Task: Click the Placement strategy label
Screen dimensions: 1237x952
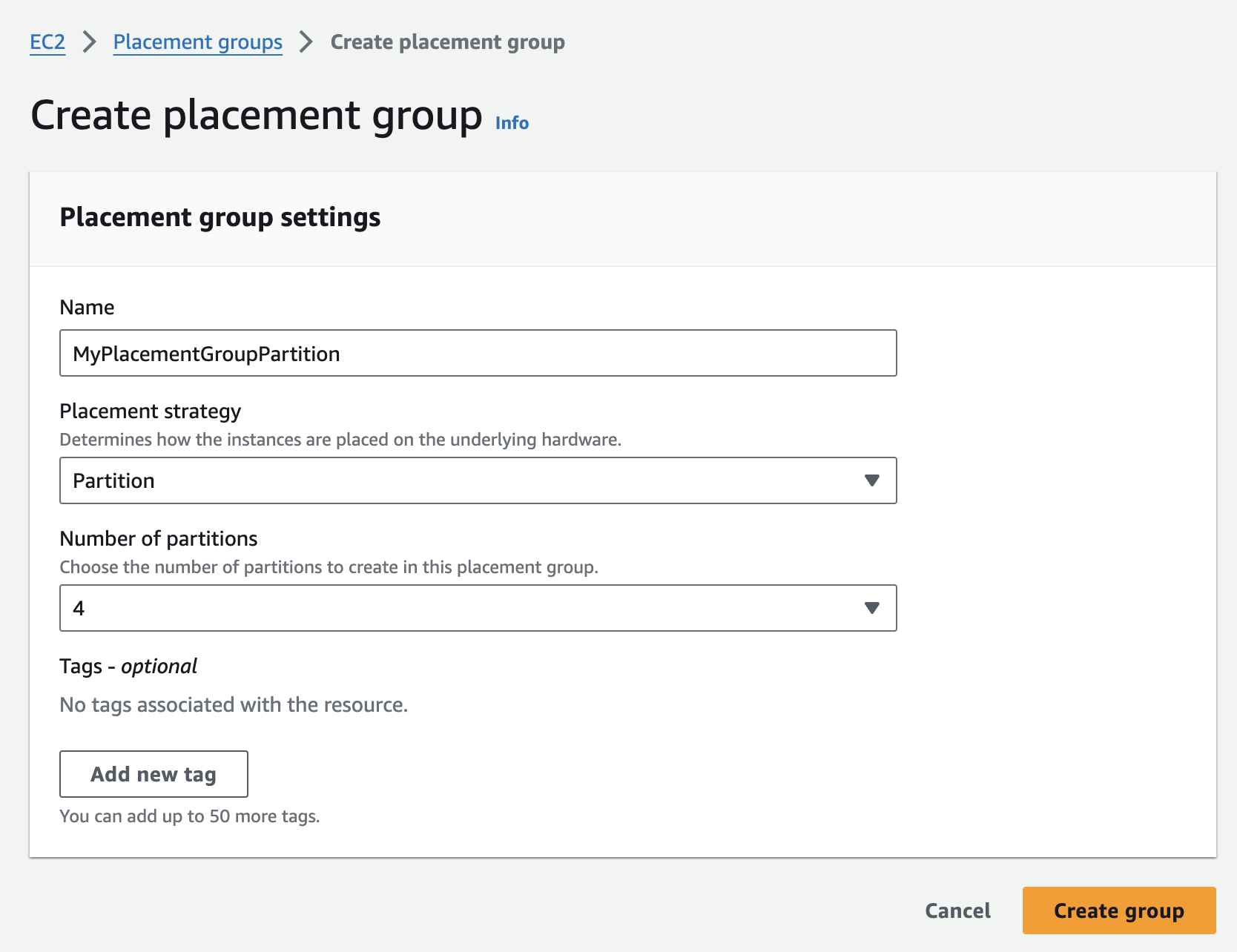Action: (x=151, y=411)
